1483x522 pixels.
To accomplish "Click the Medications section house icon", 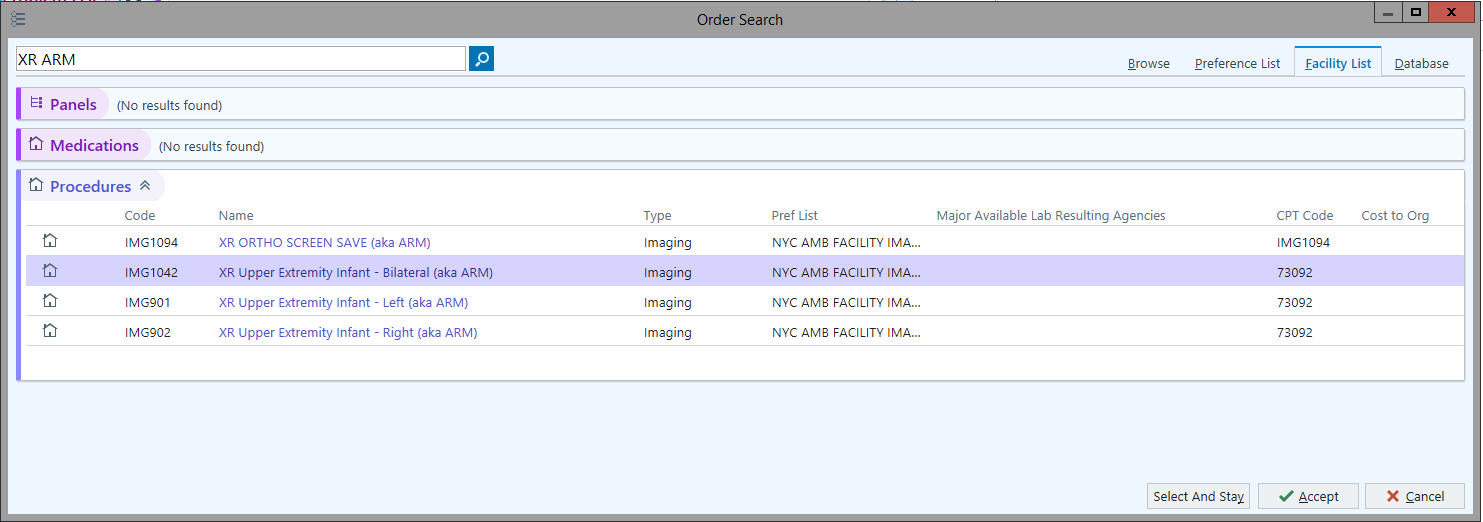I will [x=37, y=145].
